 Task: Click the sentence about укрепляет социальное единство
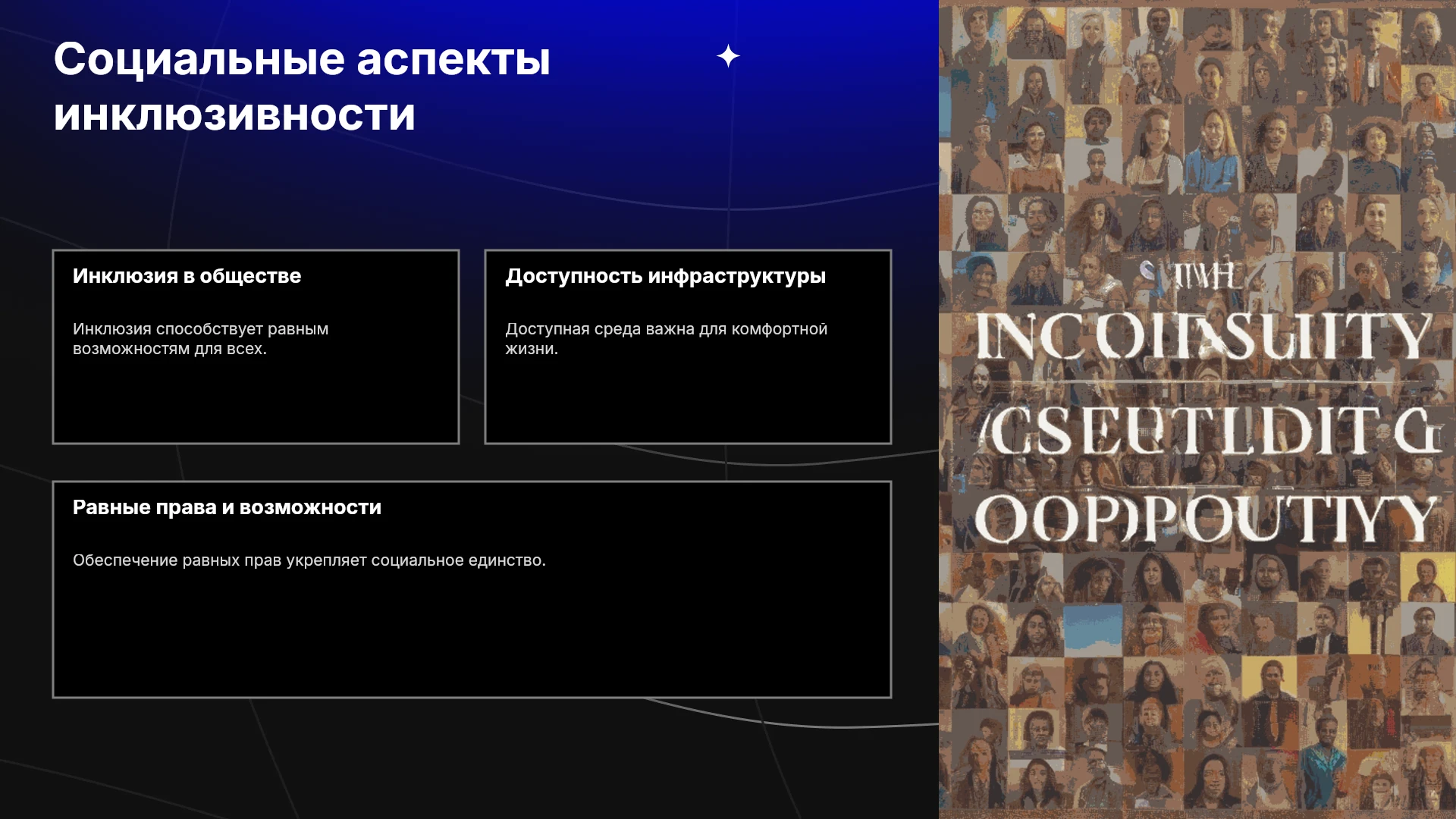click(x=309, y=560)
